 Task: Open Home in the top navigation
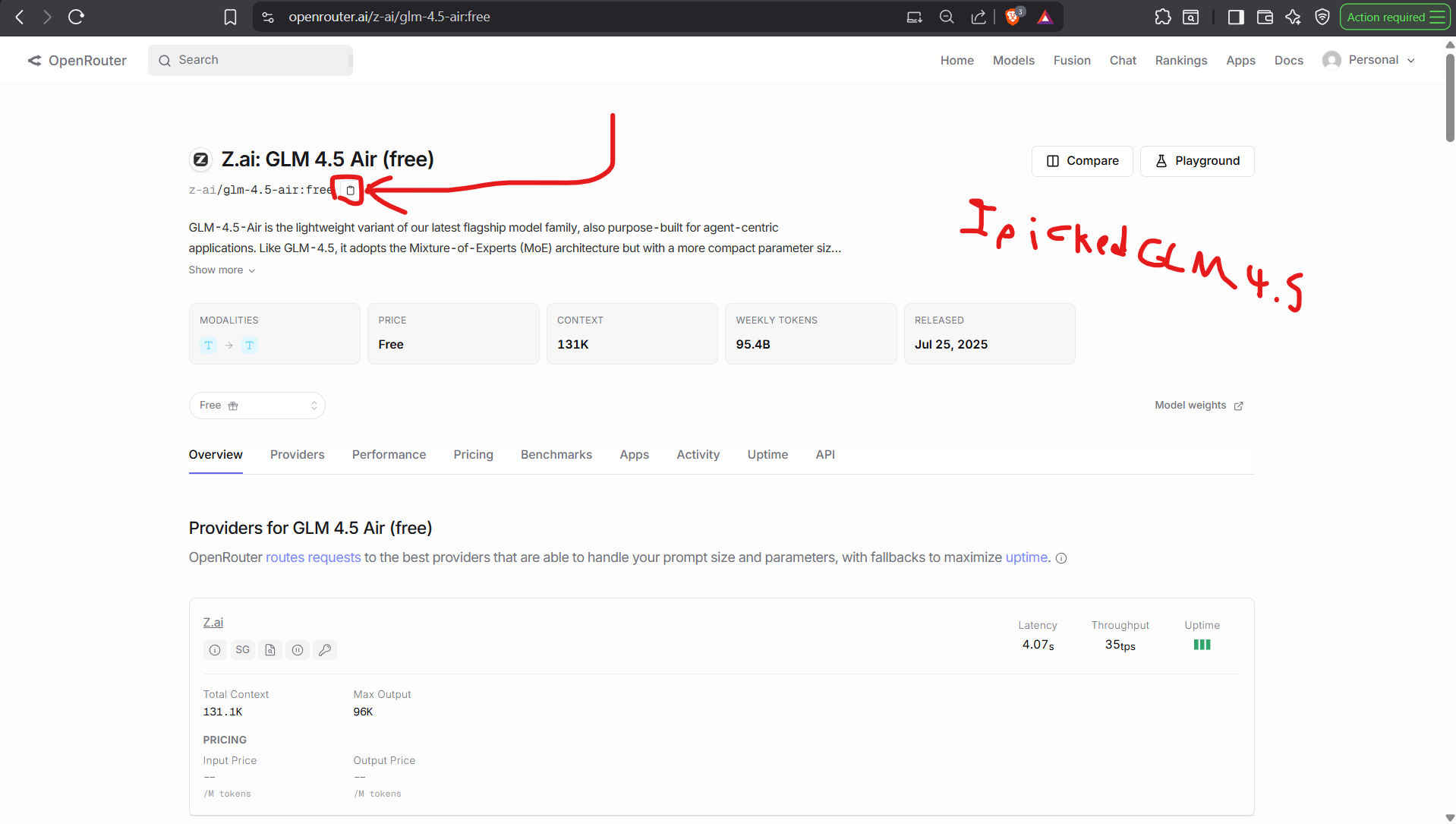[957, 60]
